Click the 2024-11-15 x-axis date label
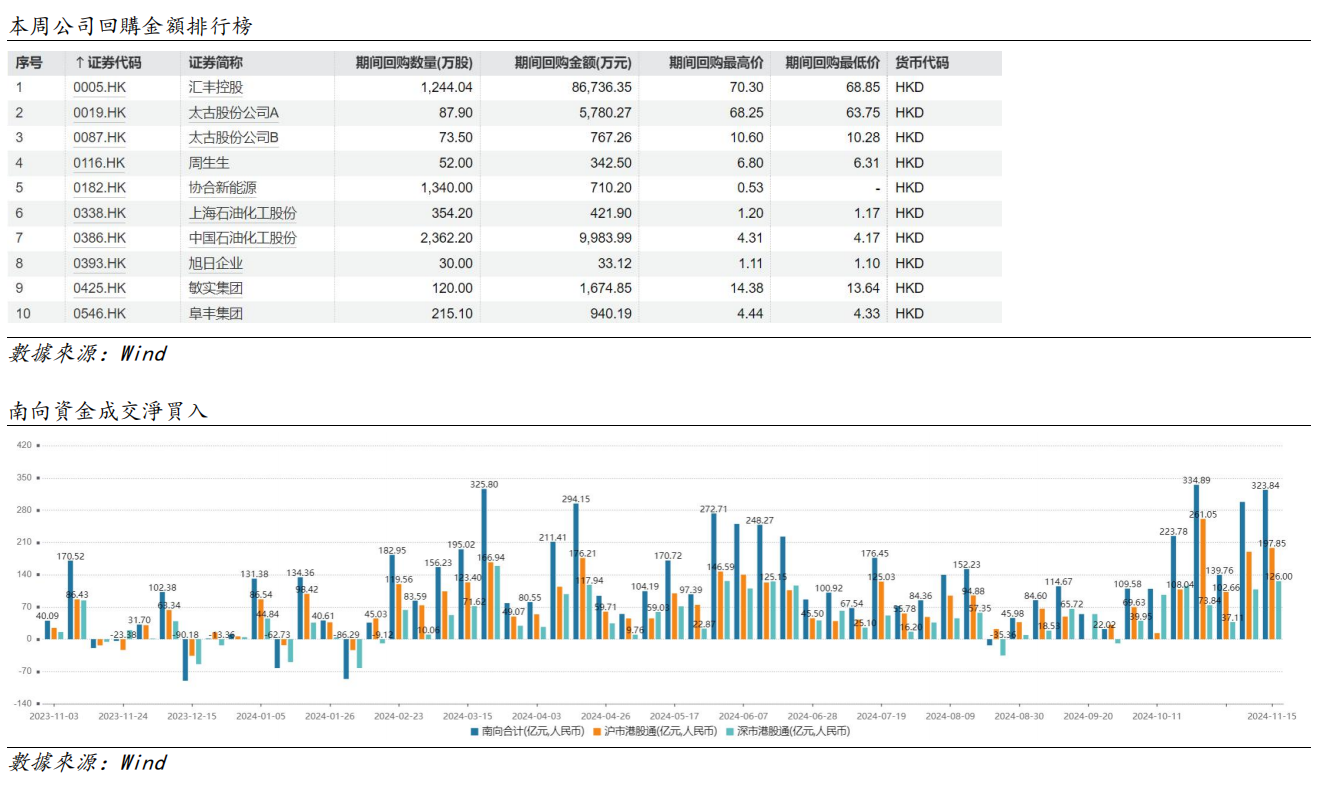The height and width of the screenshot is (789, 1318). (x=1272, y=716)
